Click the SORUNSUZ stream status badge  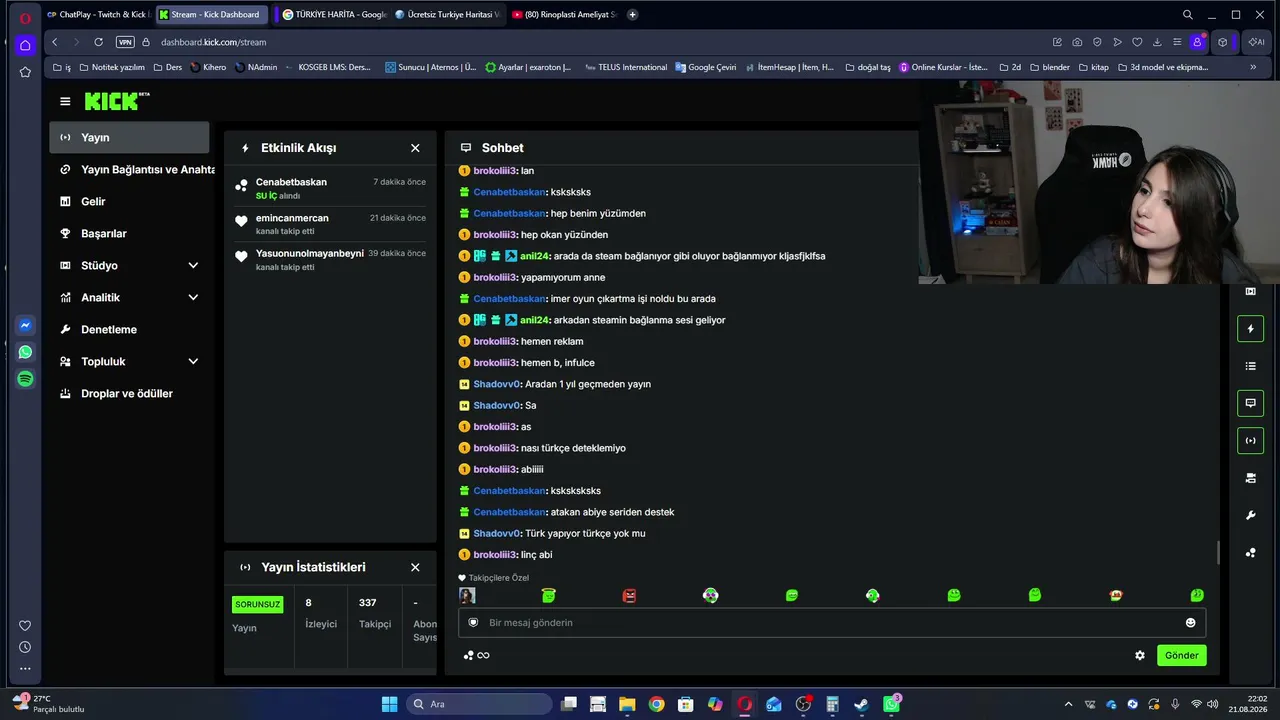[x=258, y=604]
